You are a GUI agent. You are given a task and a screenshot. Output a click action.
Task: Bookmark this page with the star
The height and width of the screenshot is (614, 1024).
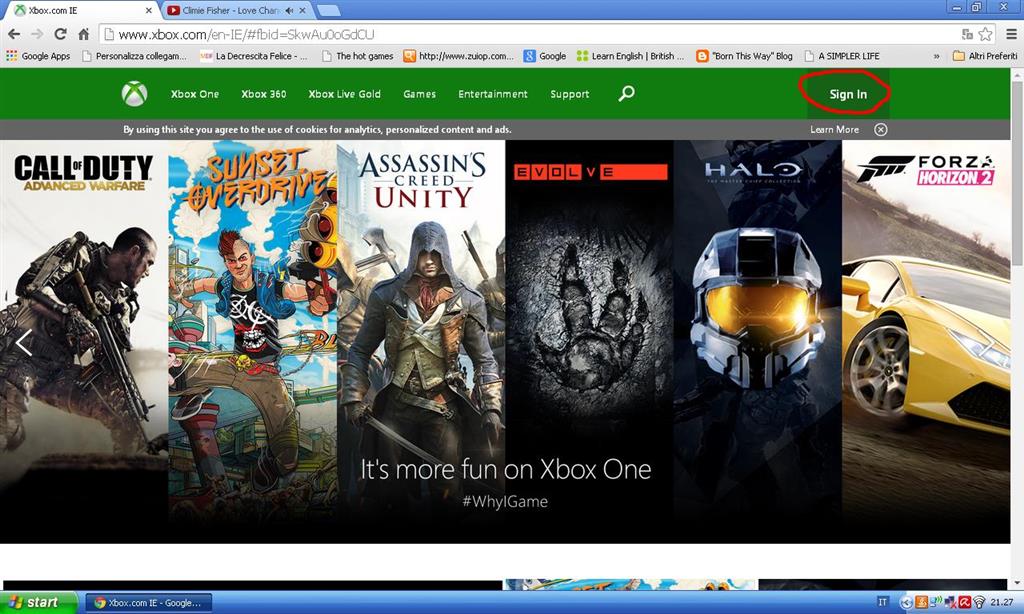pyautogui.click(x=985, y=34)
